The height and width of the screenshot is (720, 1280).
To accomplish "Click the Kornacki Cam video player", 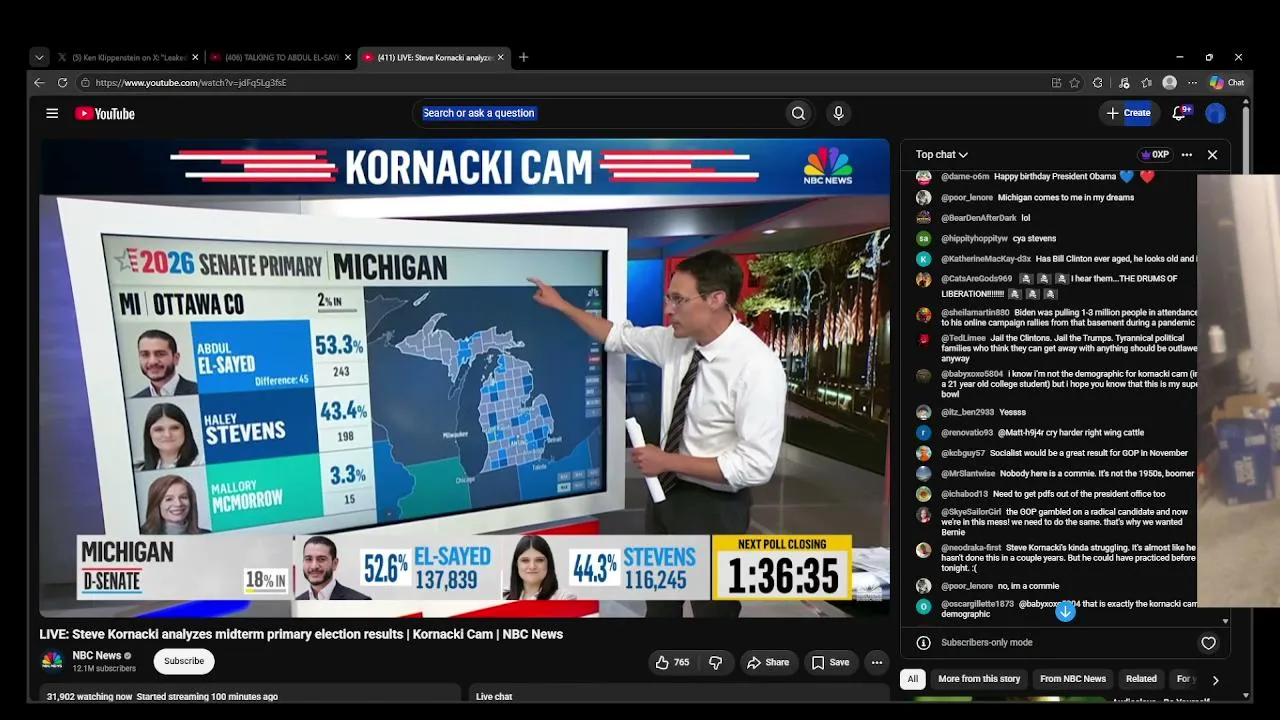I will pyautogui.click(x=464, y=378).
